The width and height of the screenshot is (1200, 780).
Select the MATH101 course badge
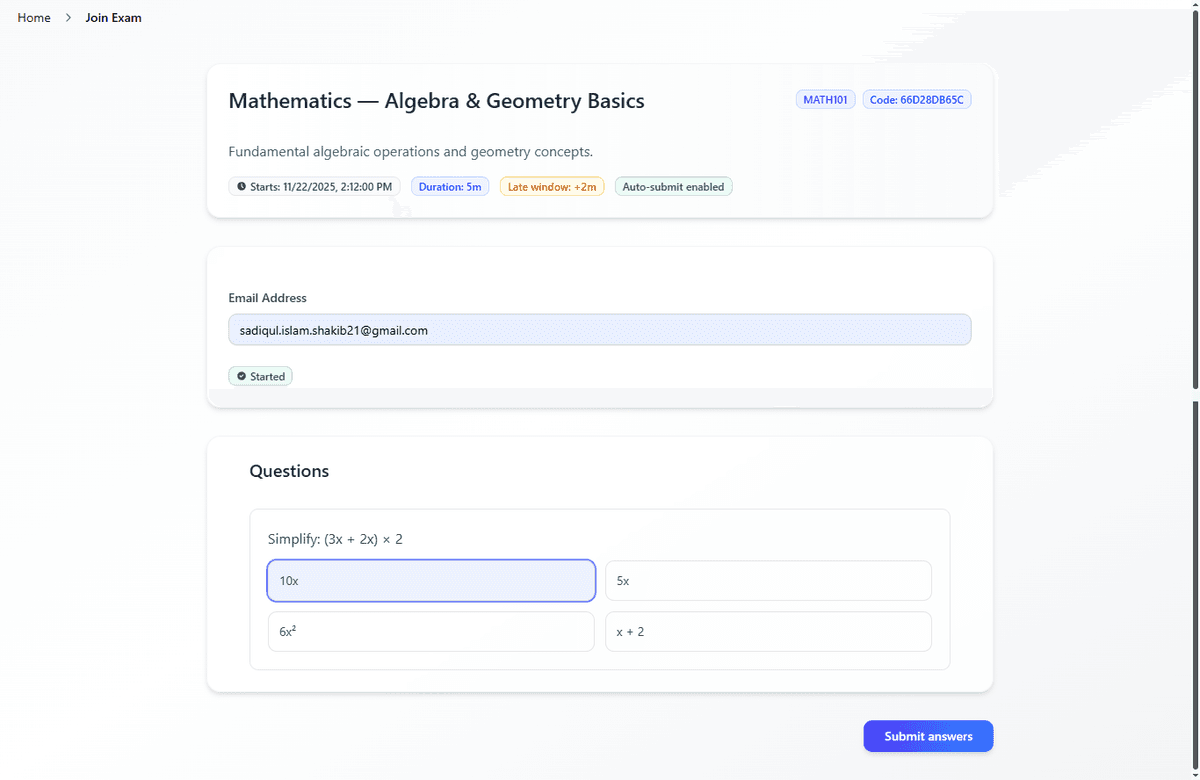[825, 99]
